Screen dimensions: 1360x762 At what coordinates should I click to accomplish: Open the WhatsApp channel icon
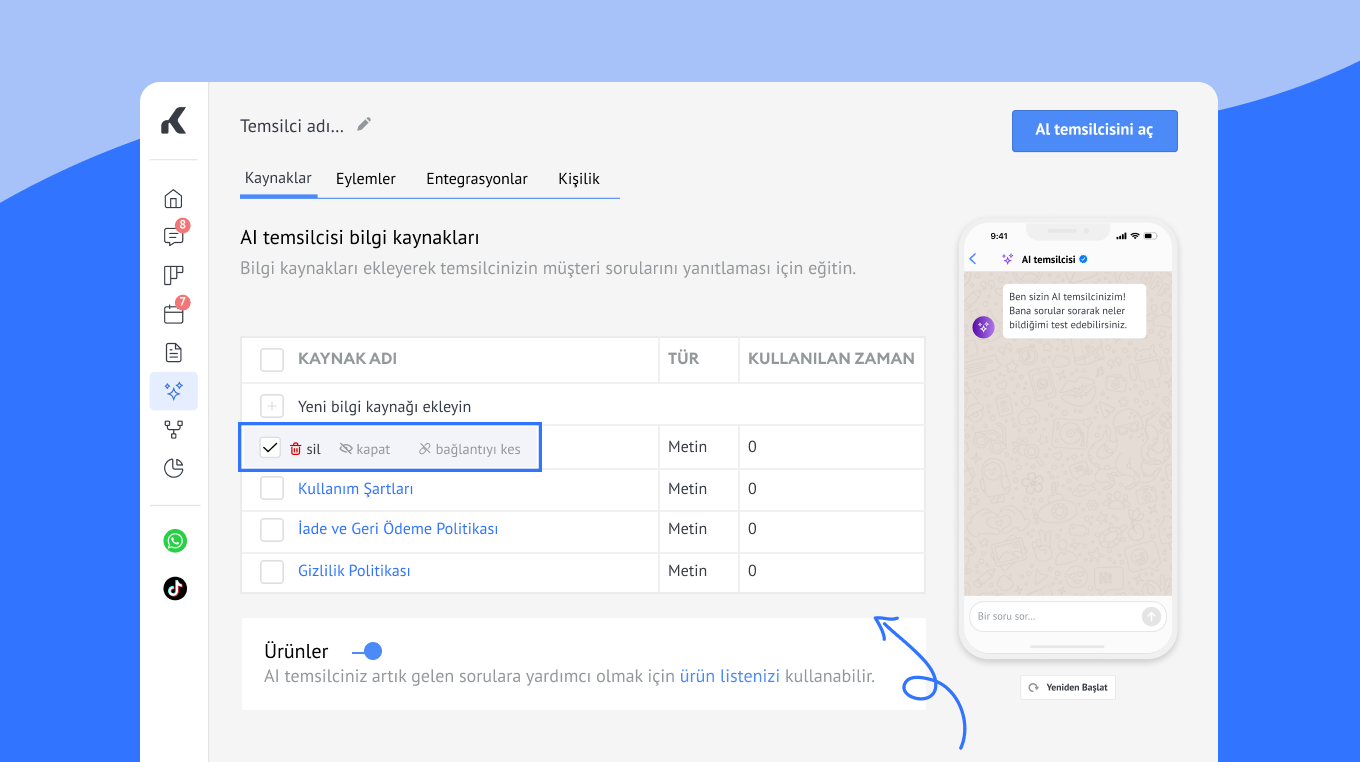pos(175,541)
